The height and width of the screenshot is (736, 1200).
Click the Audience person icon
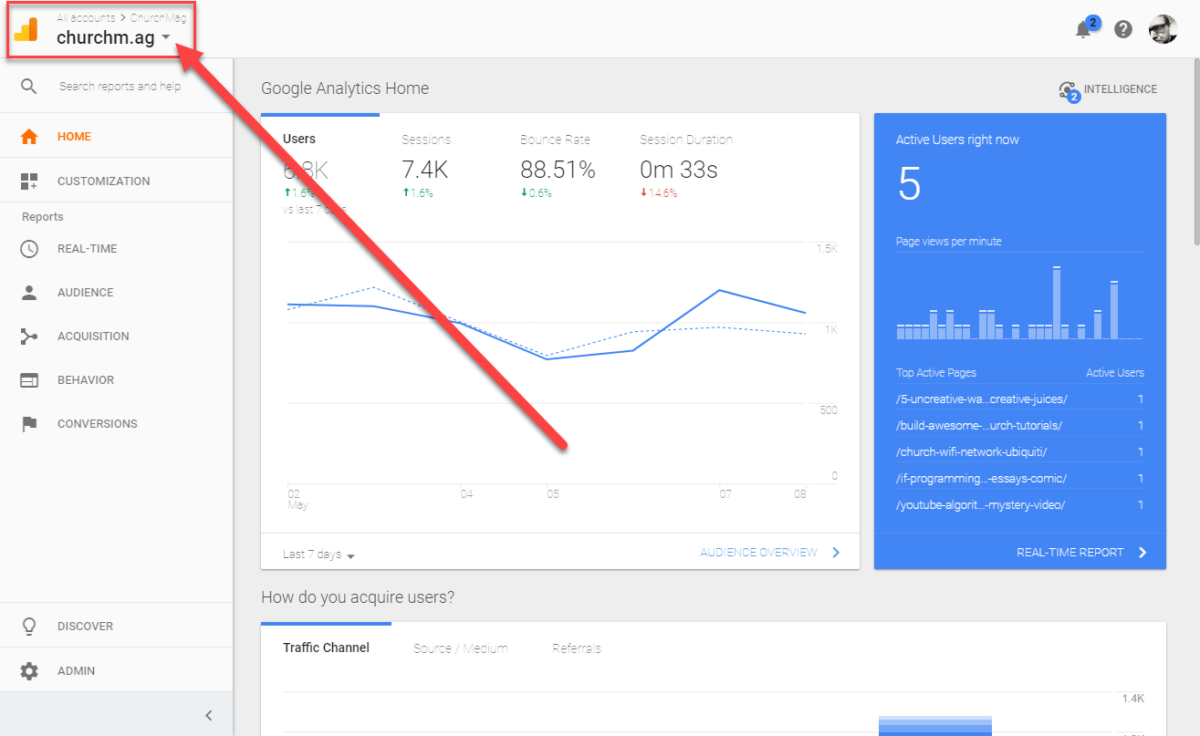coord(29,293)
